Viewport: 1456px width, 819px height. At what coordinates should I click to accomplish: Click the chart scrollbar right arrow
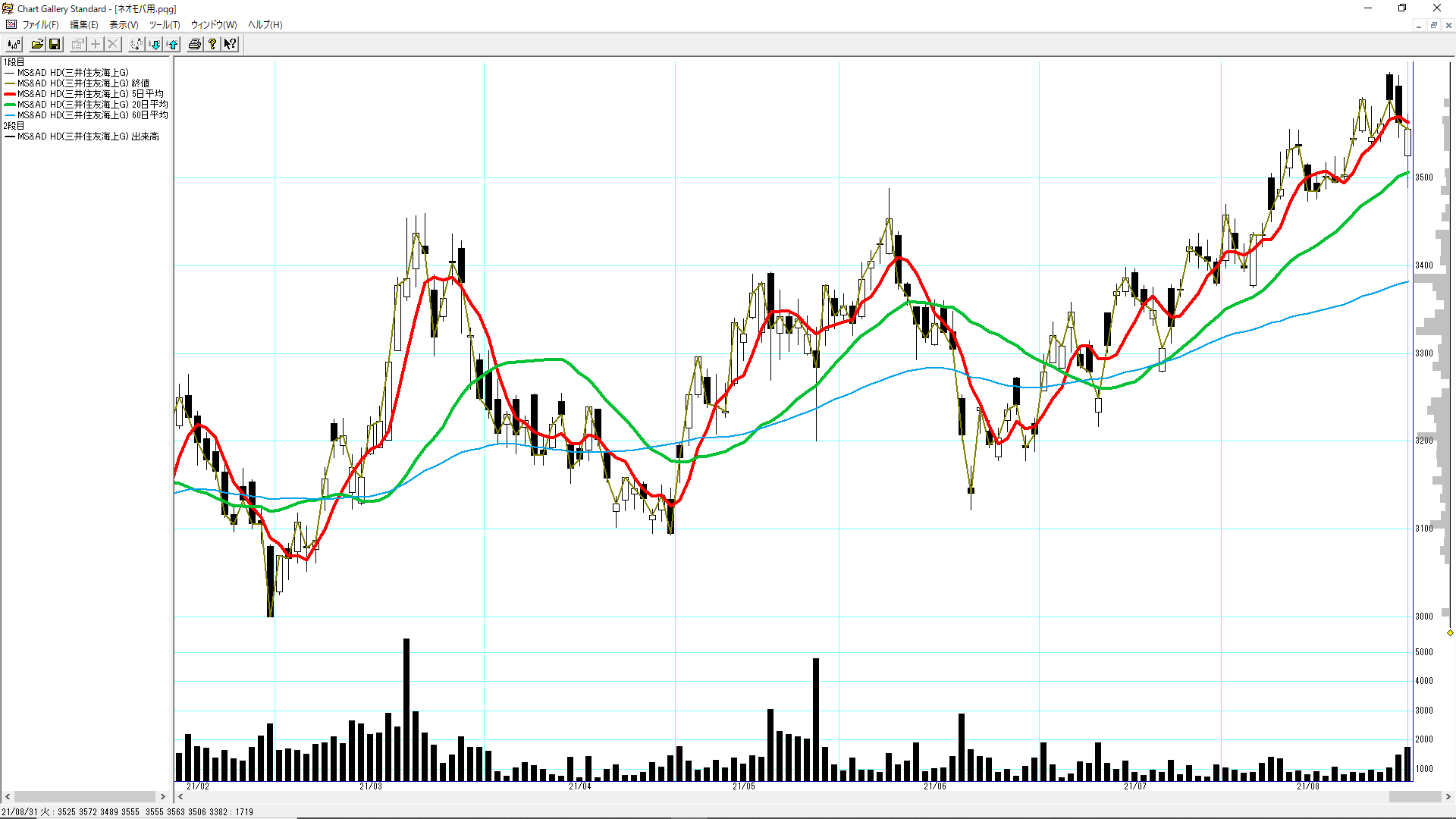[x=1448, y=797]
